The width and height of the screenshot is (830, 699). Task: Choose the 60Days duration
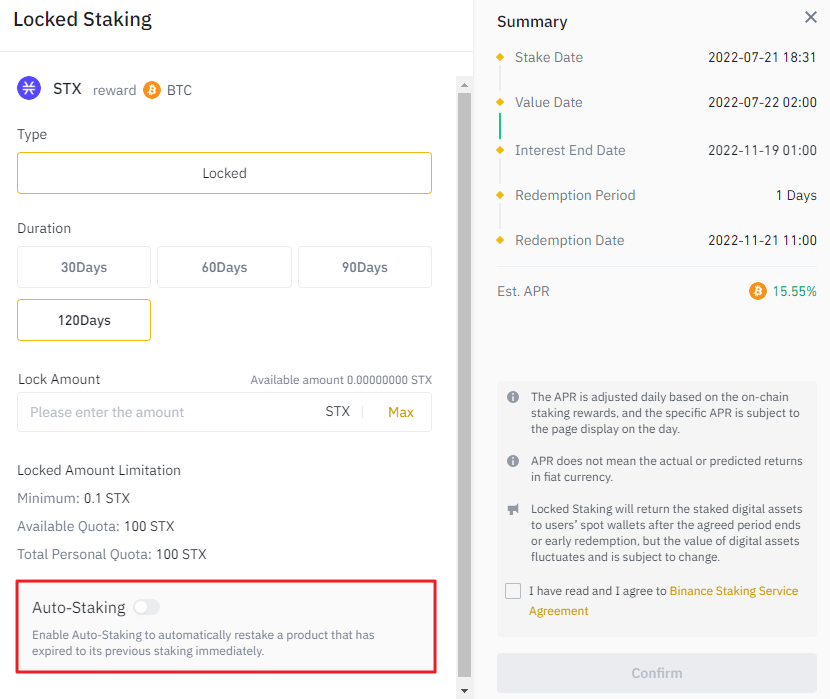[x=224, y=267]
